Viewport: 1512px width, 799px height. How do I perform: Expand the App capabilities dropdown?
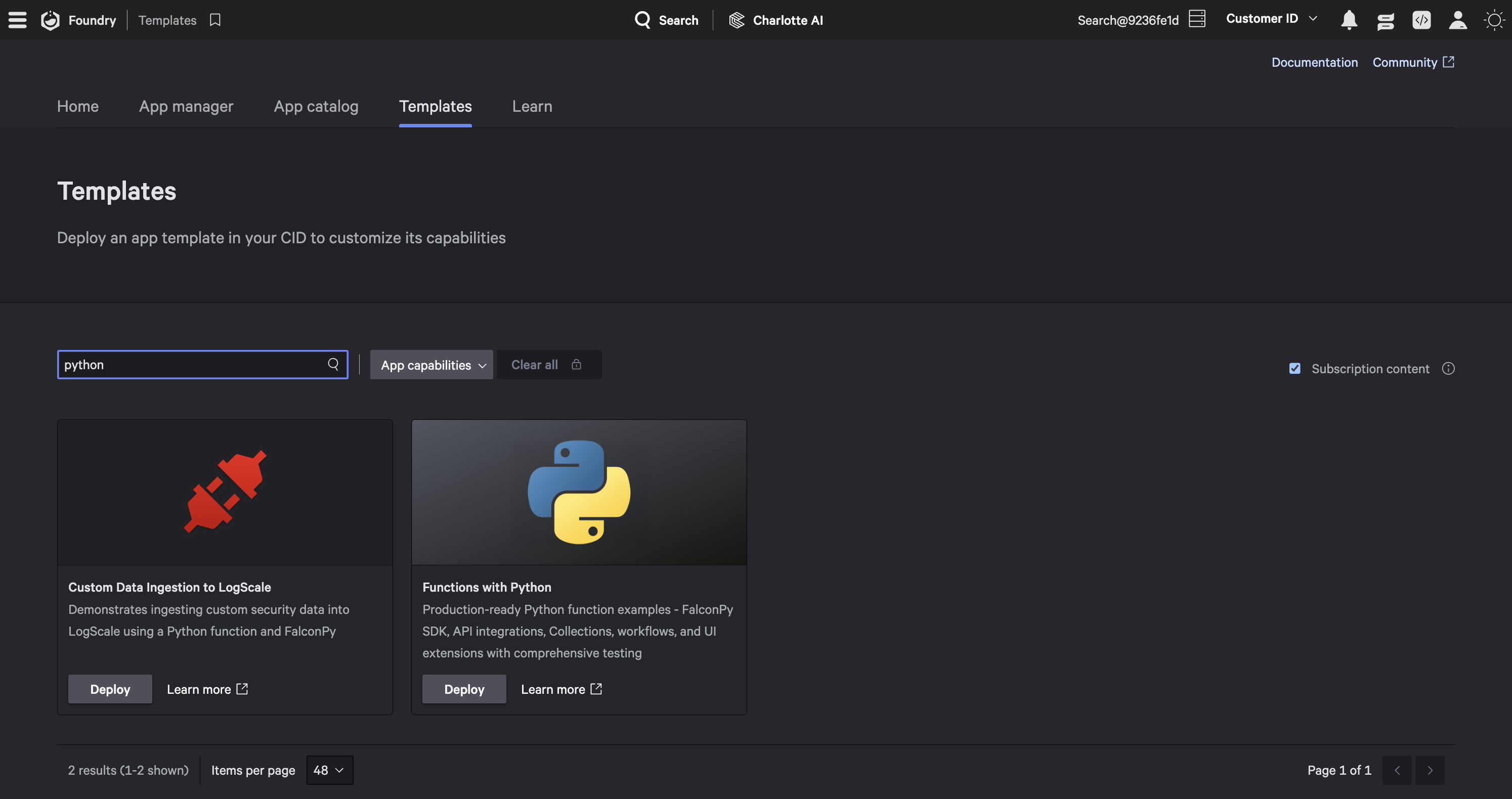pos(431,365)
